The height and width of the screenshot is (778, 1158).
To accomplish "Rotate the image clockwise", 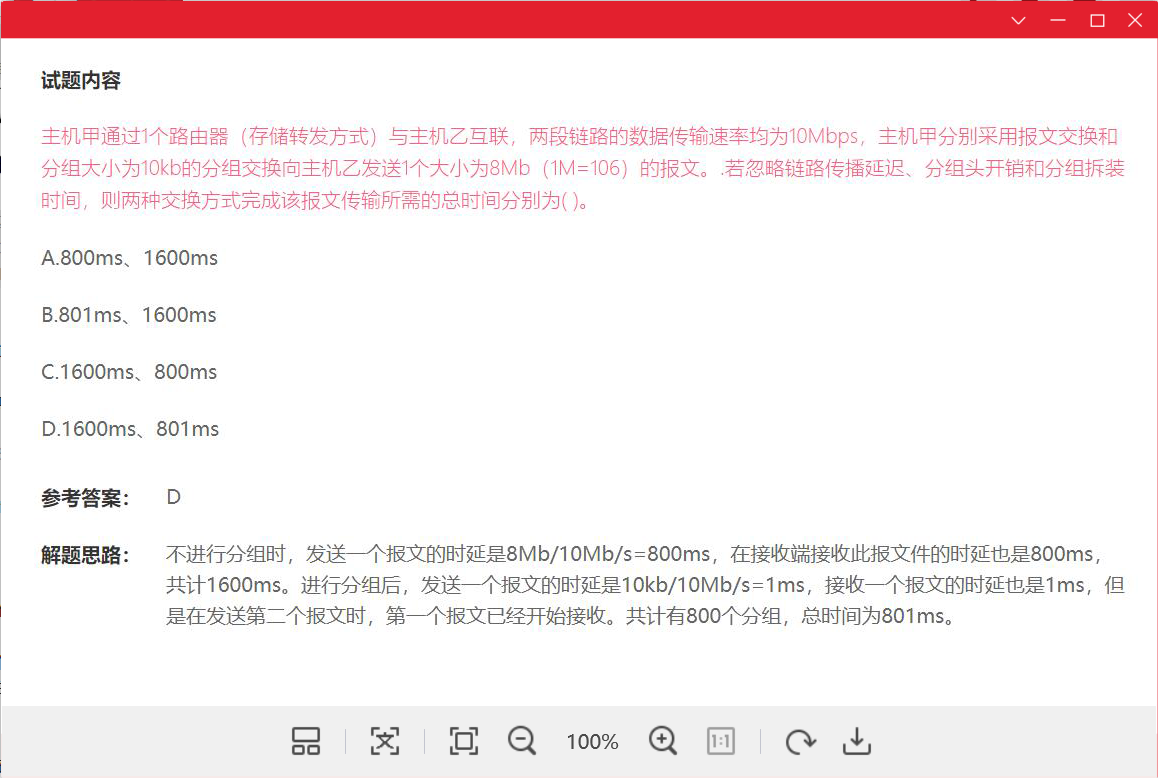I will point(800,741).
